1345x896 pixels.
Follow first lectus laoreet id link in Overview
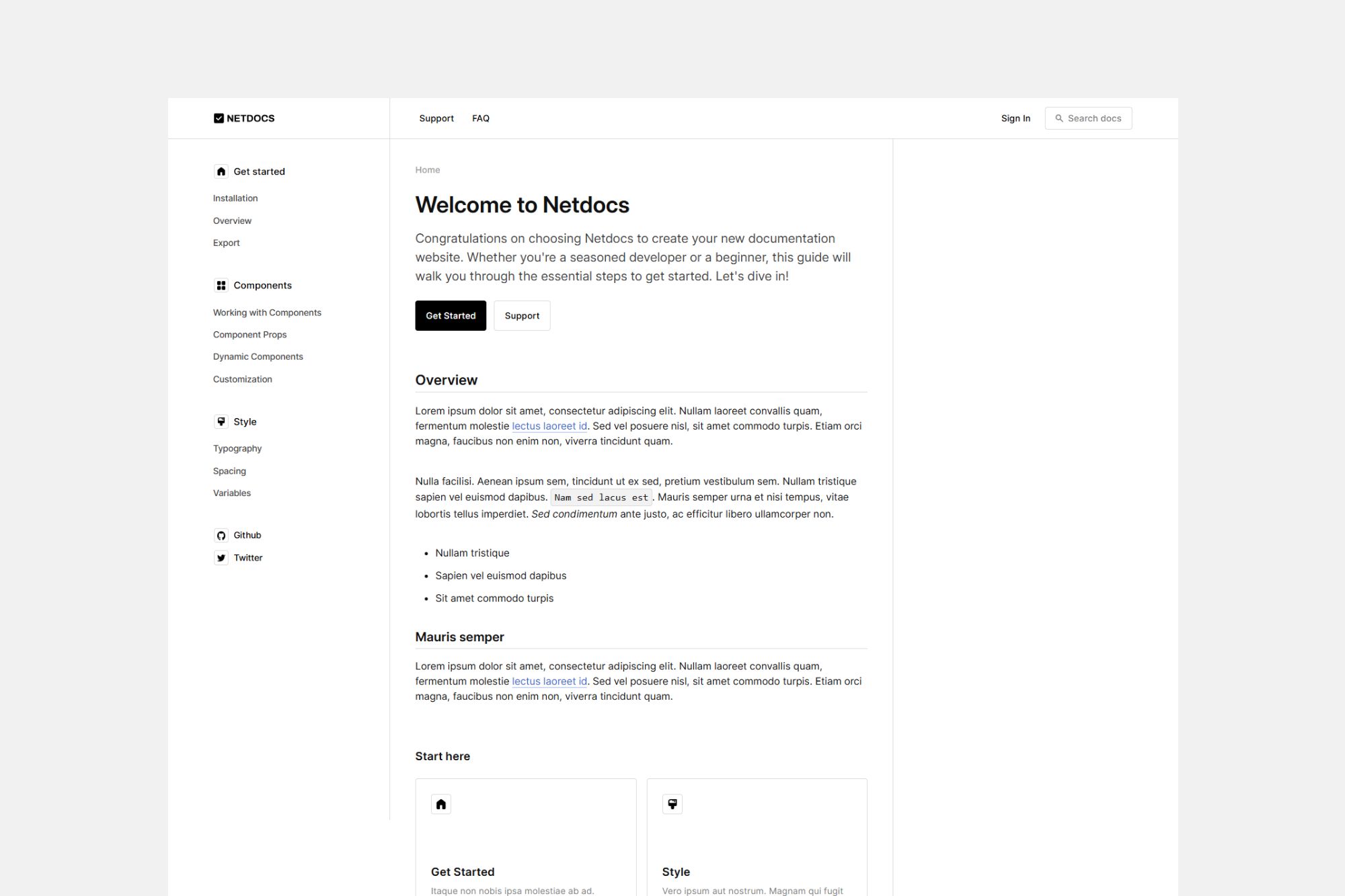pyautogui.click(x=549, y=426)
